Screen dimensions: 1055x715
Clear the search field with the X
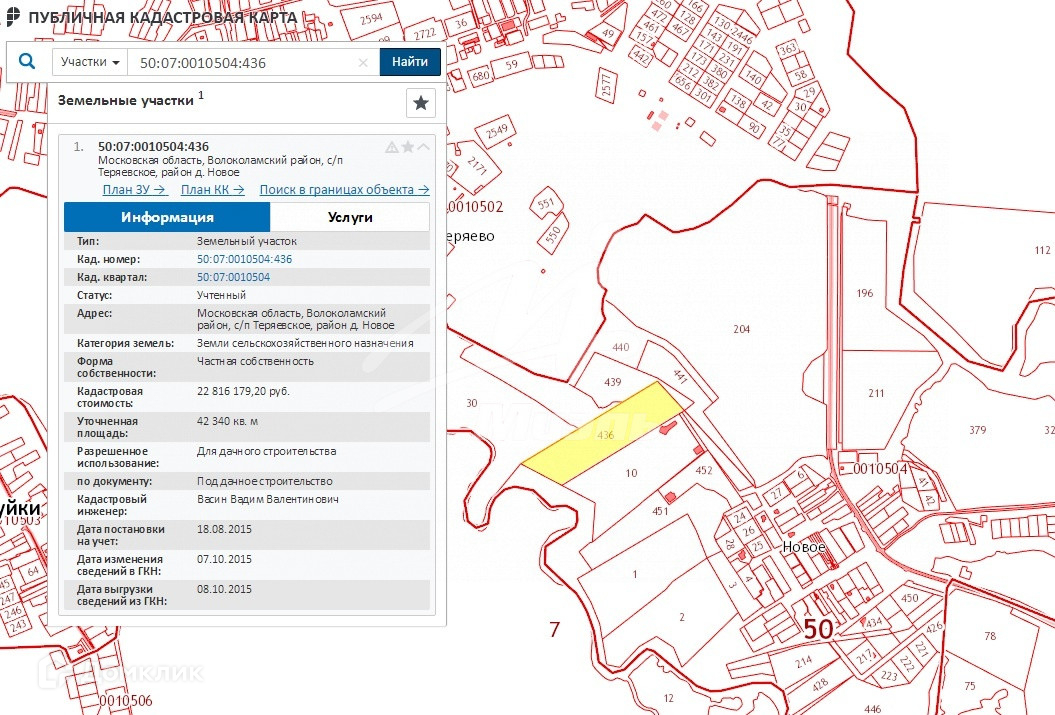363,62
